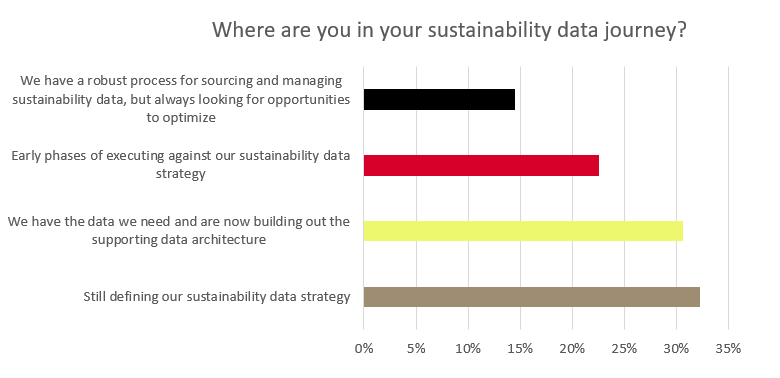The image size is (780, 378).
Task: Click the 35% axis label
Action: pyautogui.click(x=728, y=349)
